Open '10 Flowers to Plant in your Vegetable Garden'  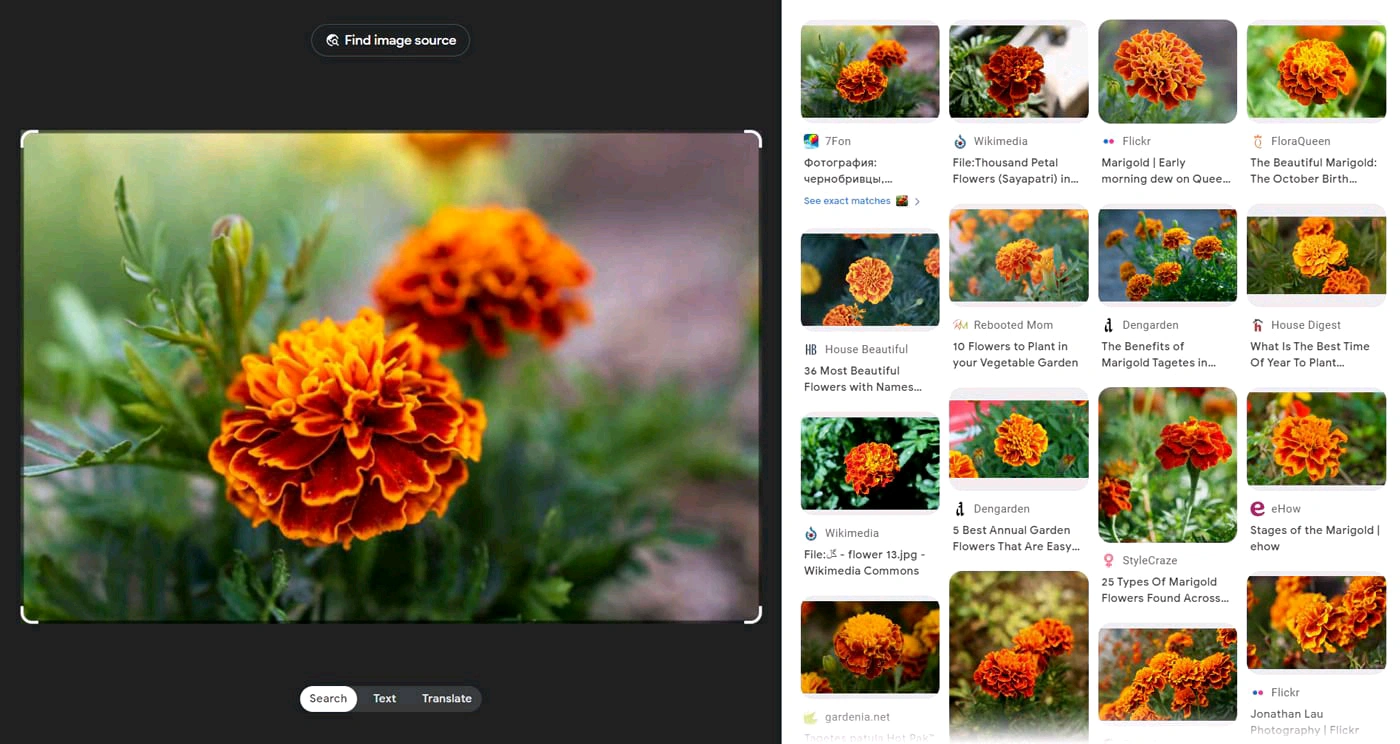[x=1015, y=355]
